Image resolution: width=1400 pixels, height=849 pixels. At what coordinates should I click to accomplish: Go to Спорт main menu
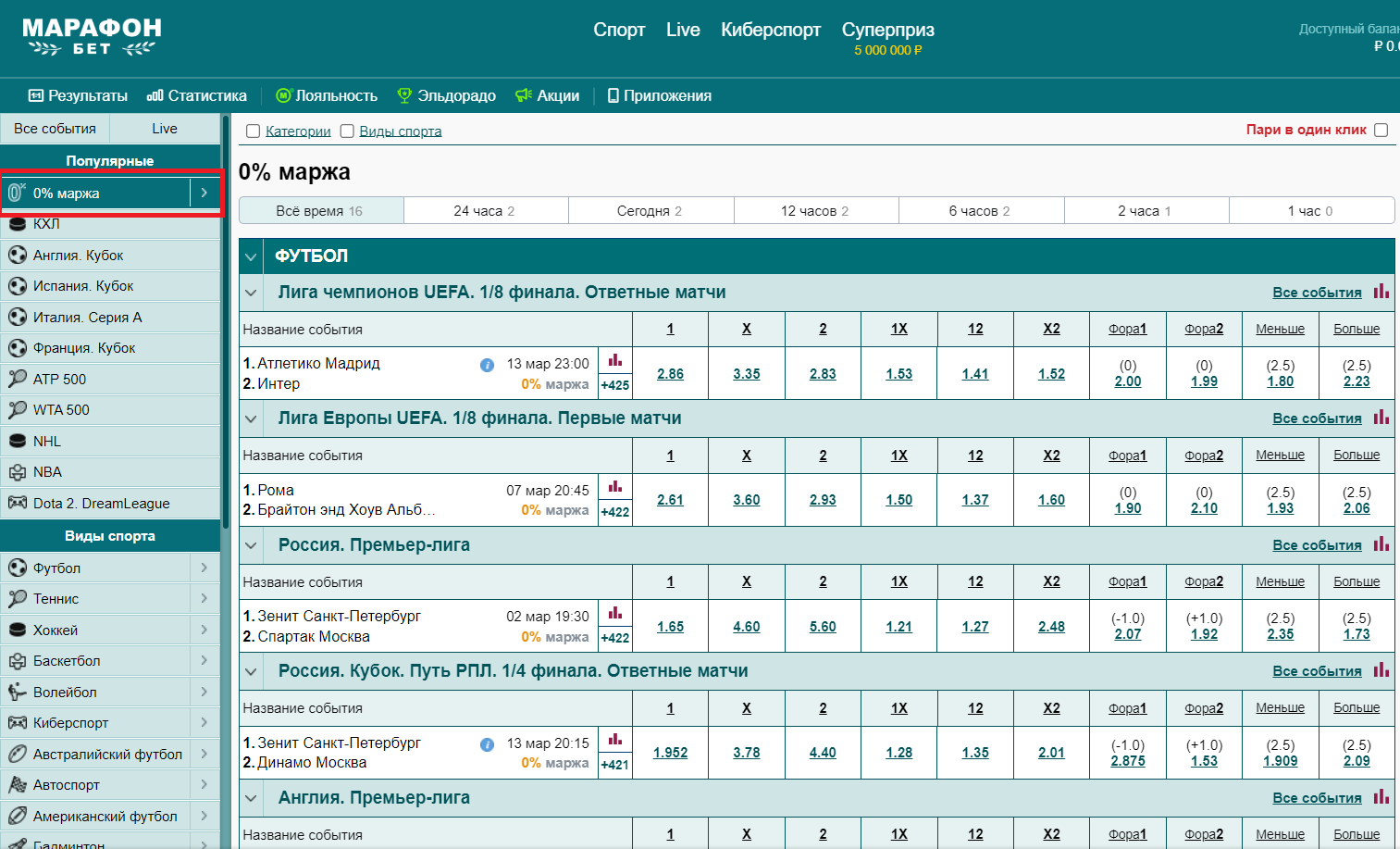click(x=619, y=30)
